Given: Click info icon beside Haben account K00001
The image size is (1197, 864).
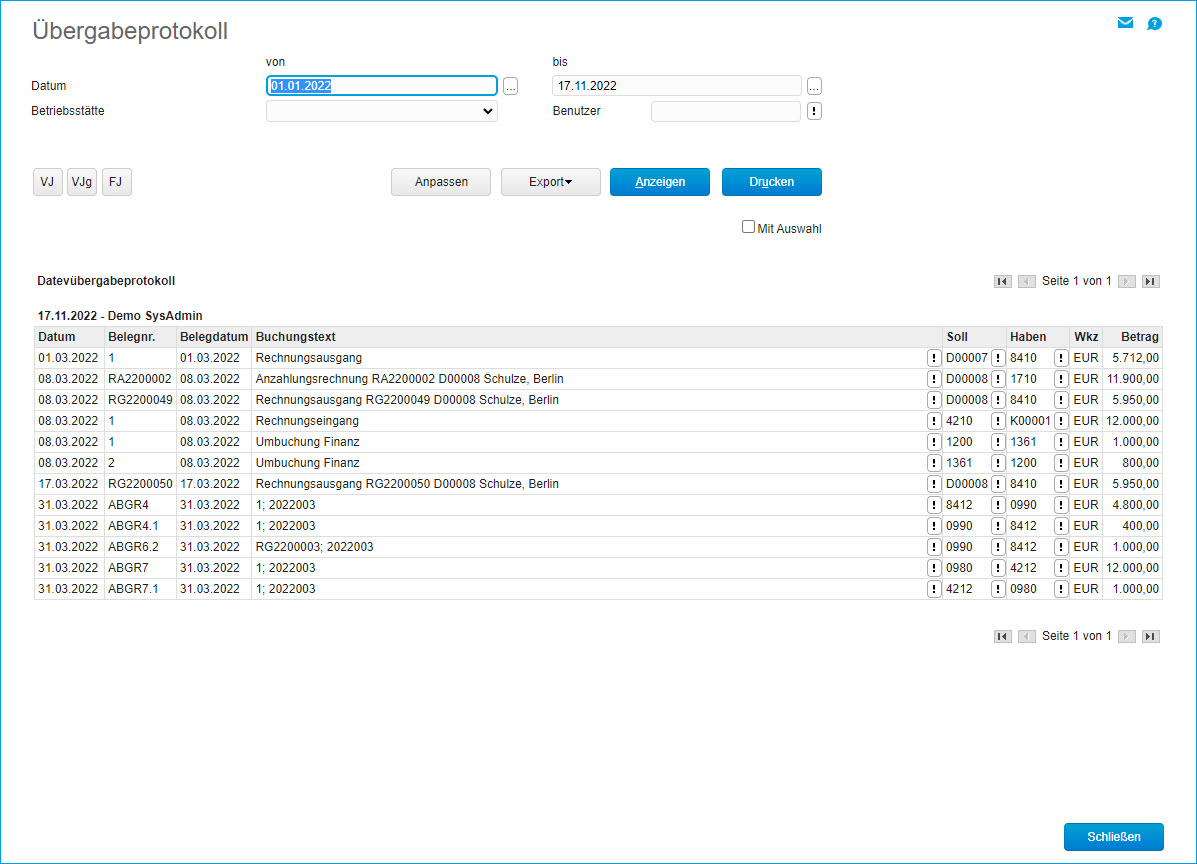Looking at the screenshot, I should point(1061,421).
